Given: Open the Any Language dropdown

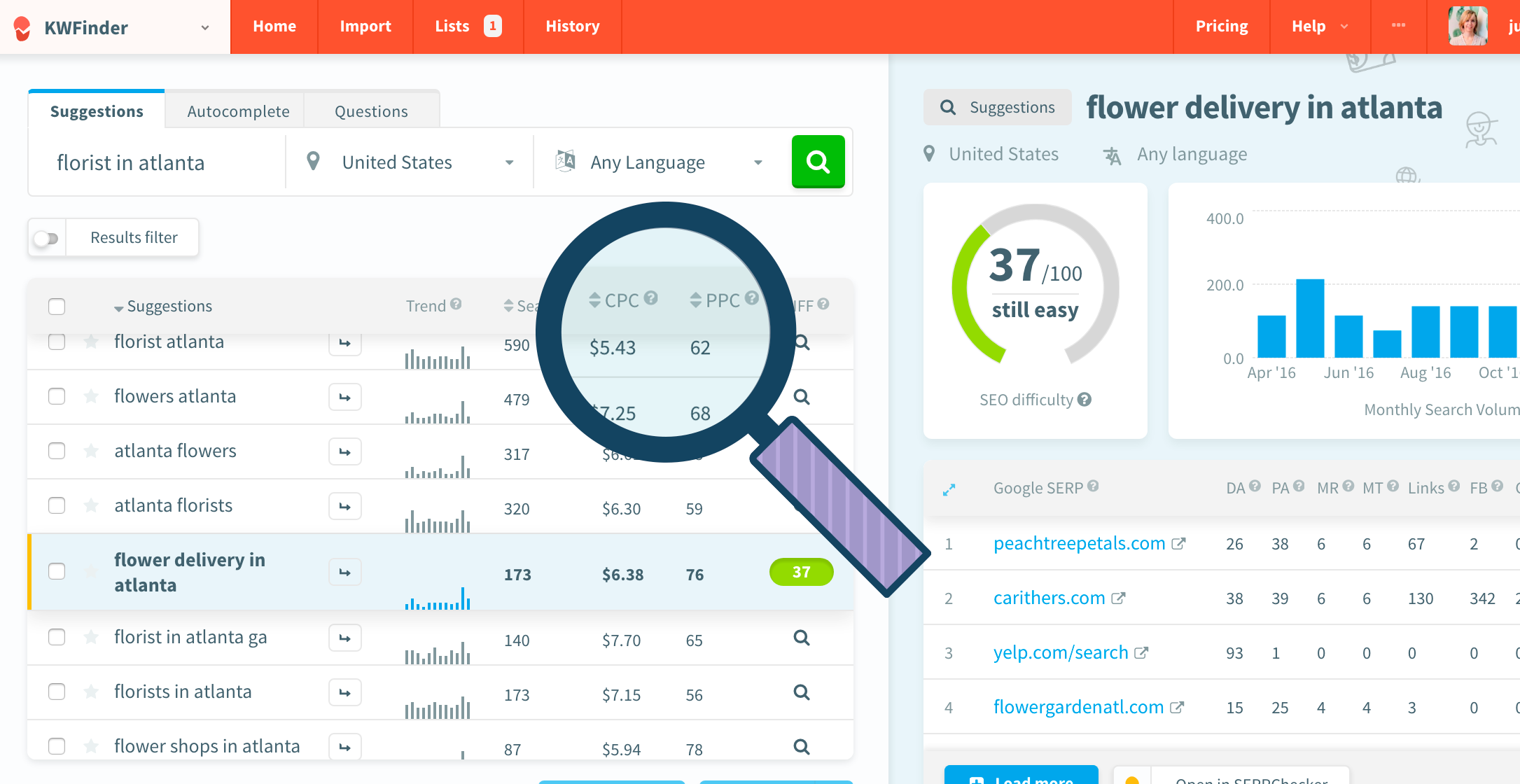Looking at the screenshot, I should [658, 162].
